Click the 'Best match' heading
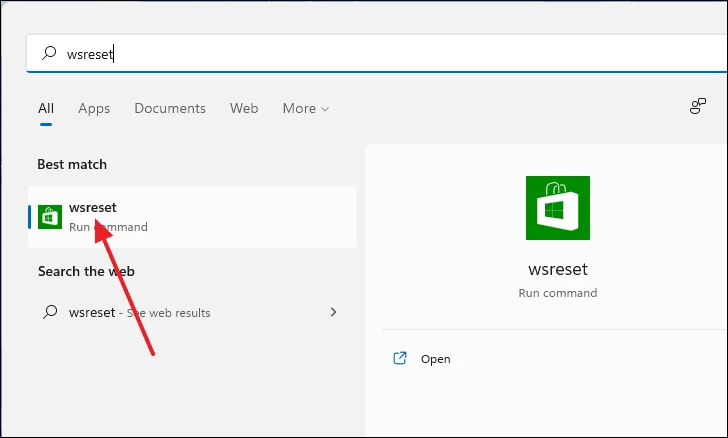Viewport: 728px width, 438px height. (72, 164)
